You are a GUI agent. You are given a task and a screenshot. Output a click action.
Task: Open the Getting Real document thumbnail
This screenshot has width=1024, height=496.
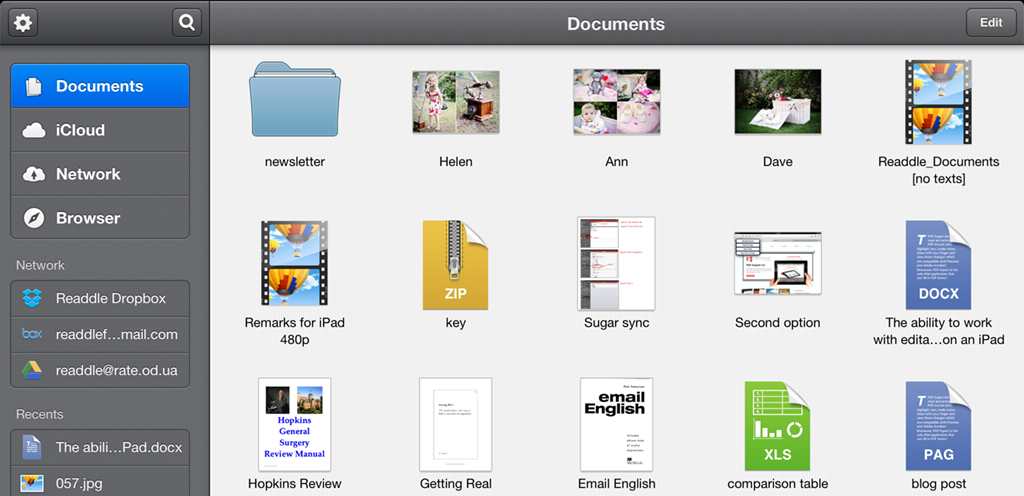click(x=456, y=424)
